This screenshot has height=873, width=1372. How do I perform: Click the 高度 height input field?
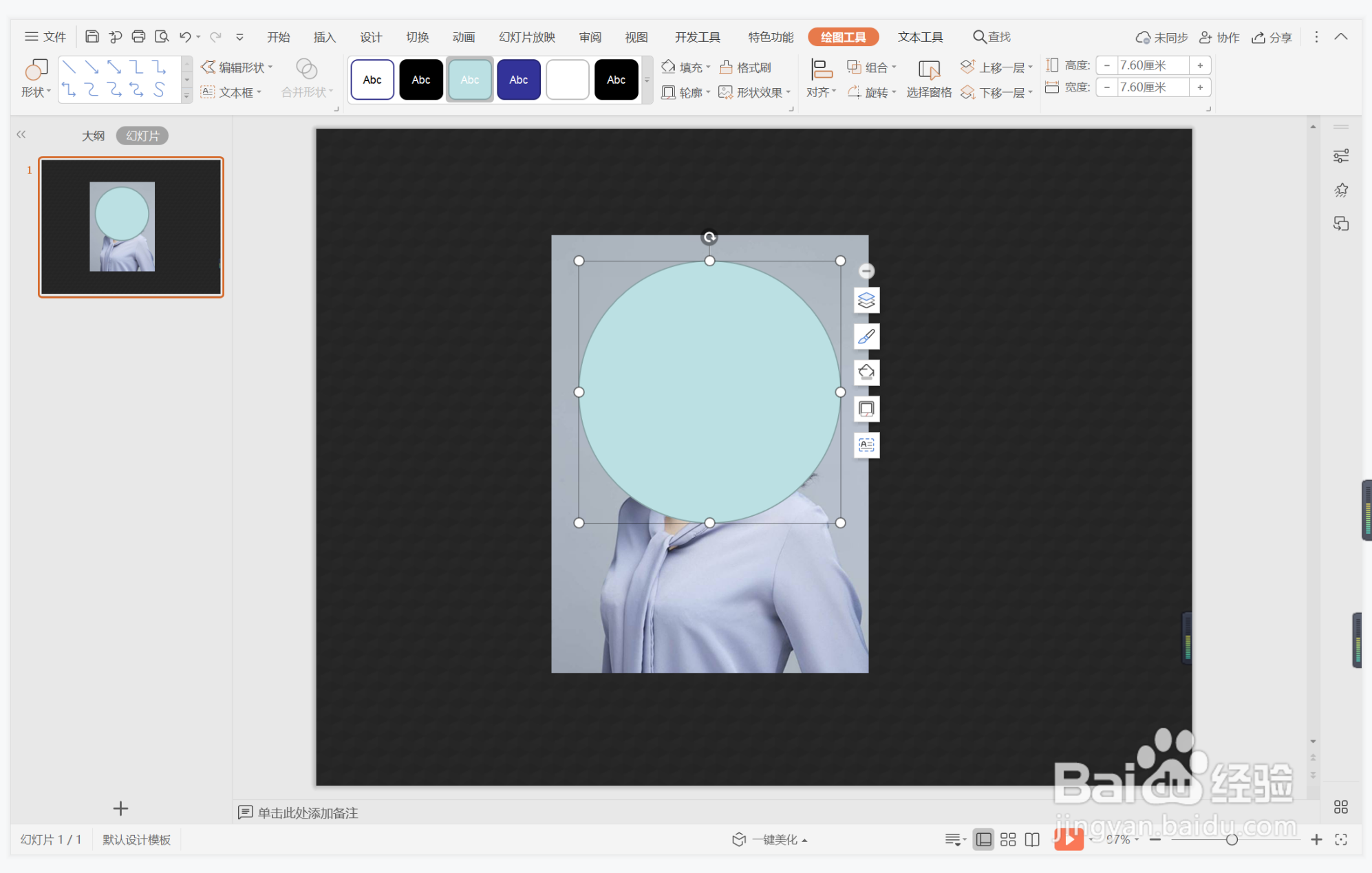coord(1152,65)
